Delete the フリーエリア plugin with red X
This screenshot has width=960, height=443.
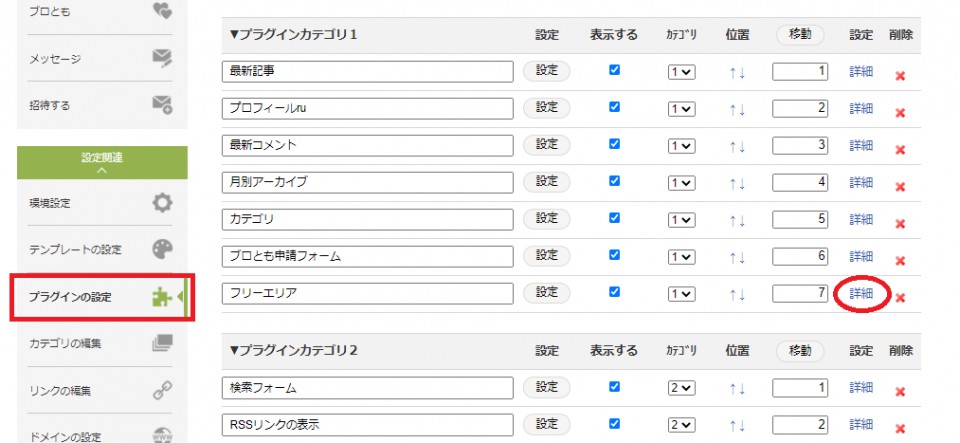tap(900, 297)
